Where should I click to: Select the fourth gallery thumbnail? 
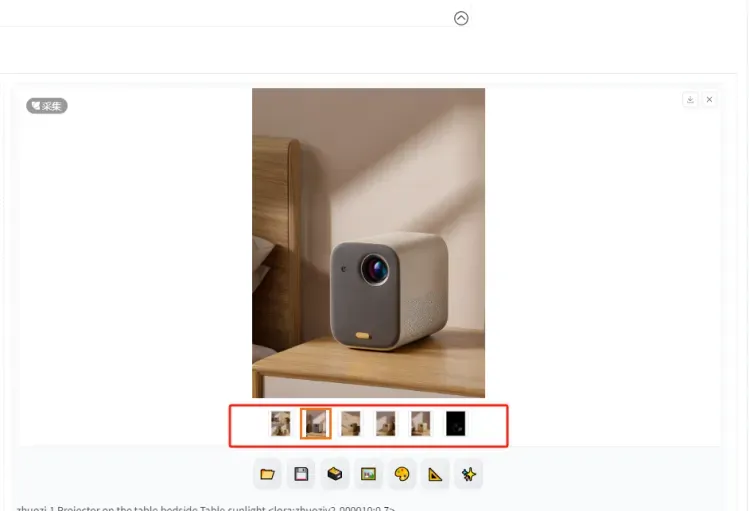(386, 423)
